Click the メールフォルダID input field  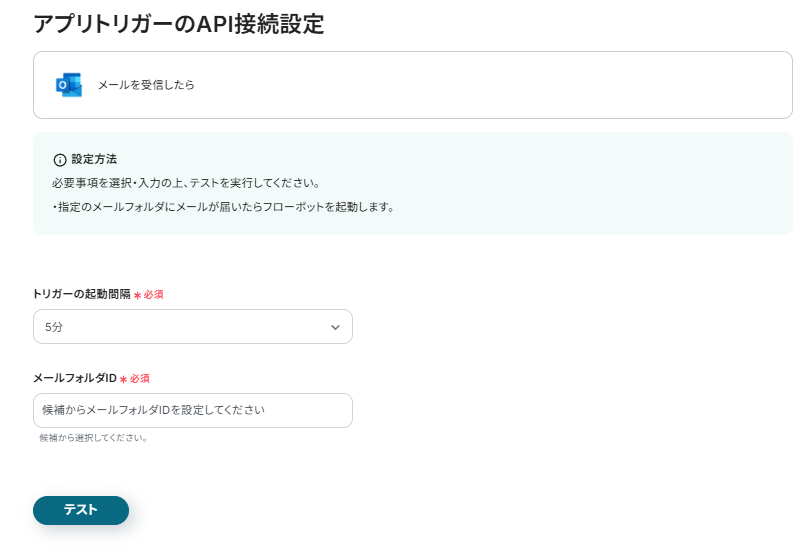click(192, 410)
